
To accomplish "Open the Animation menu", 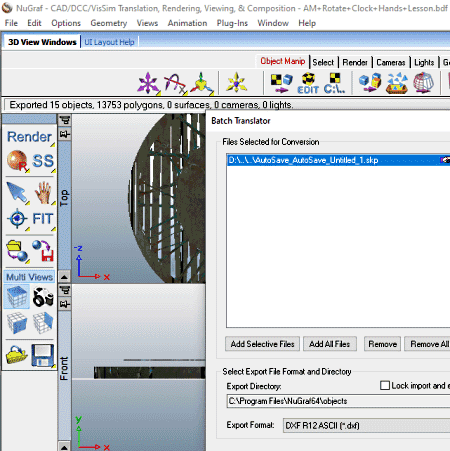I will click(187, 23).
